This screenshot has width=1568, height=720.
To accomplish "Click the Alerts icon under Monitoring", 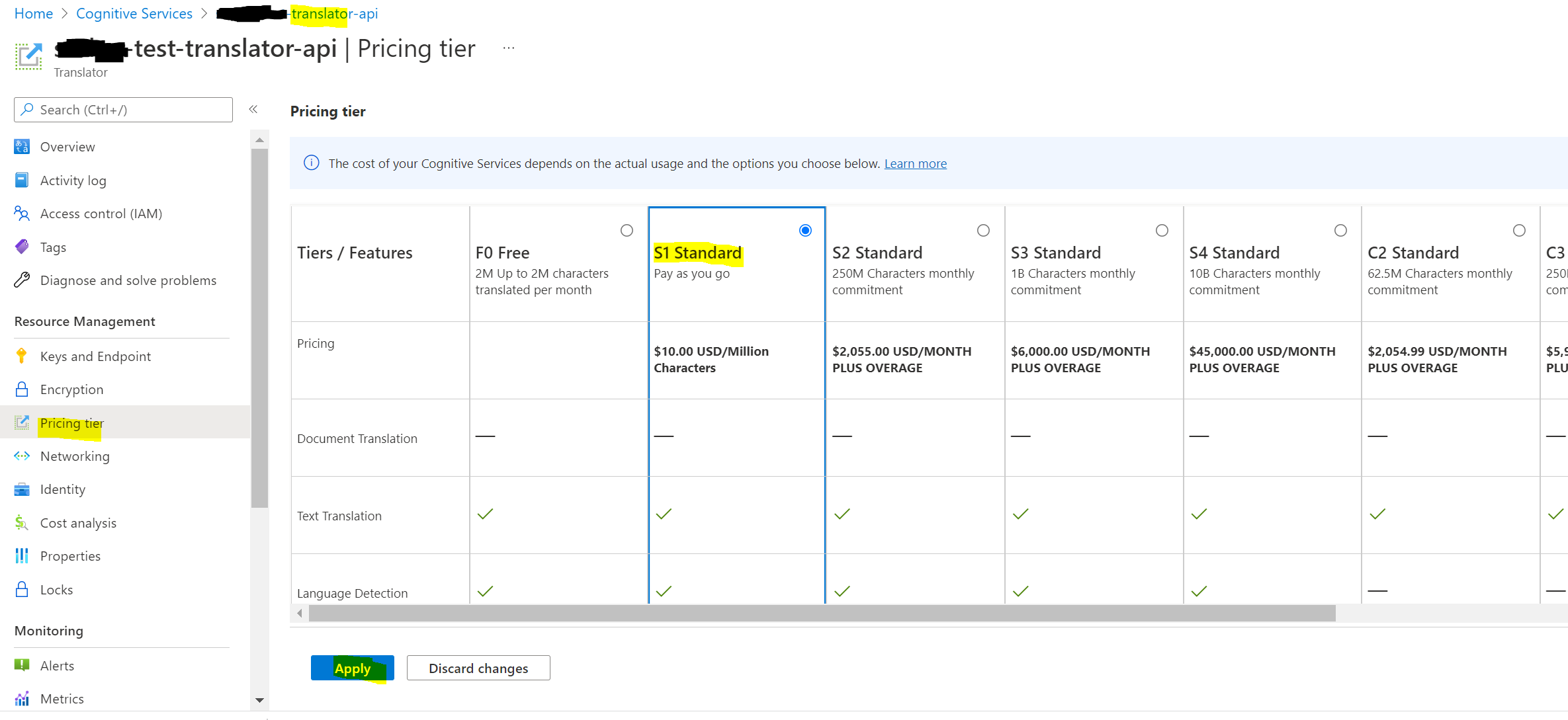I will (x=22, y=665).
